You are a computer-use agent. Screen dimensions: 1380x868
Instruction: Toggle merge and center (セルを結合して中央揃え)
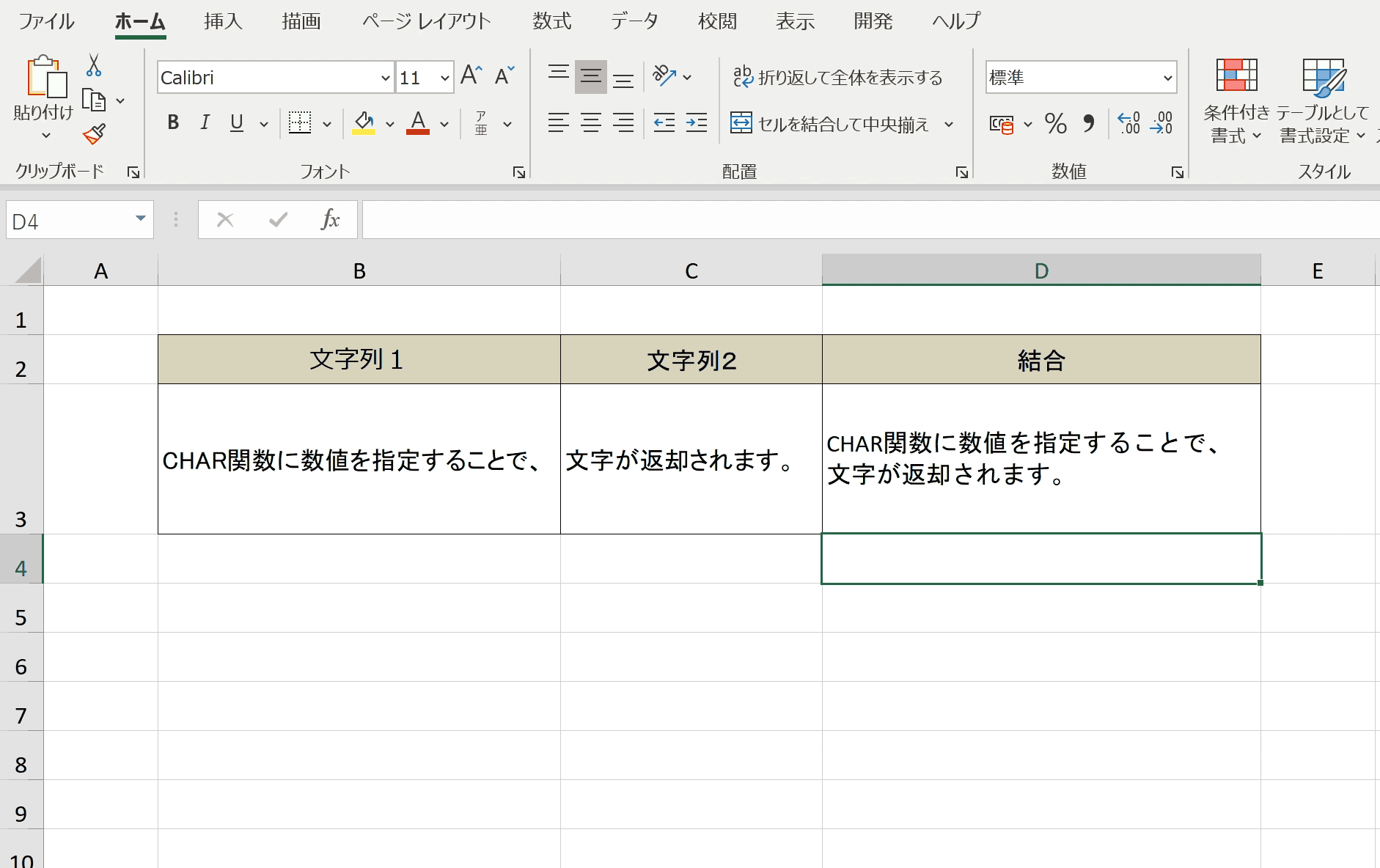point(830,123)
